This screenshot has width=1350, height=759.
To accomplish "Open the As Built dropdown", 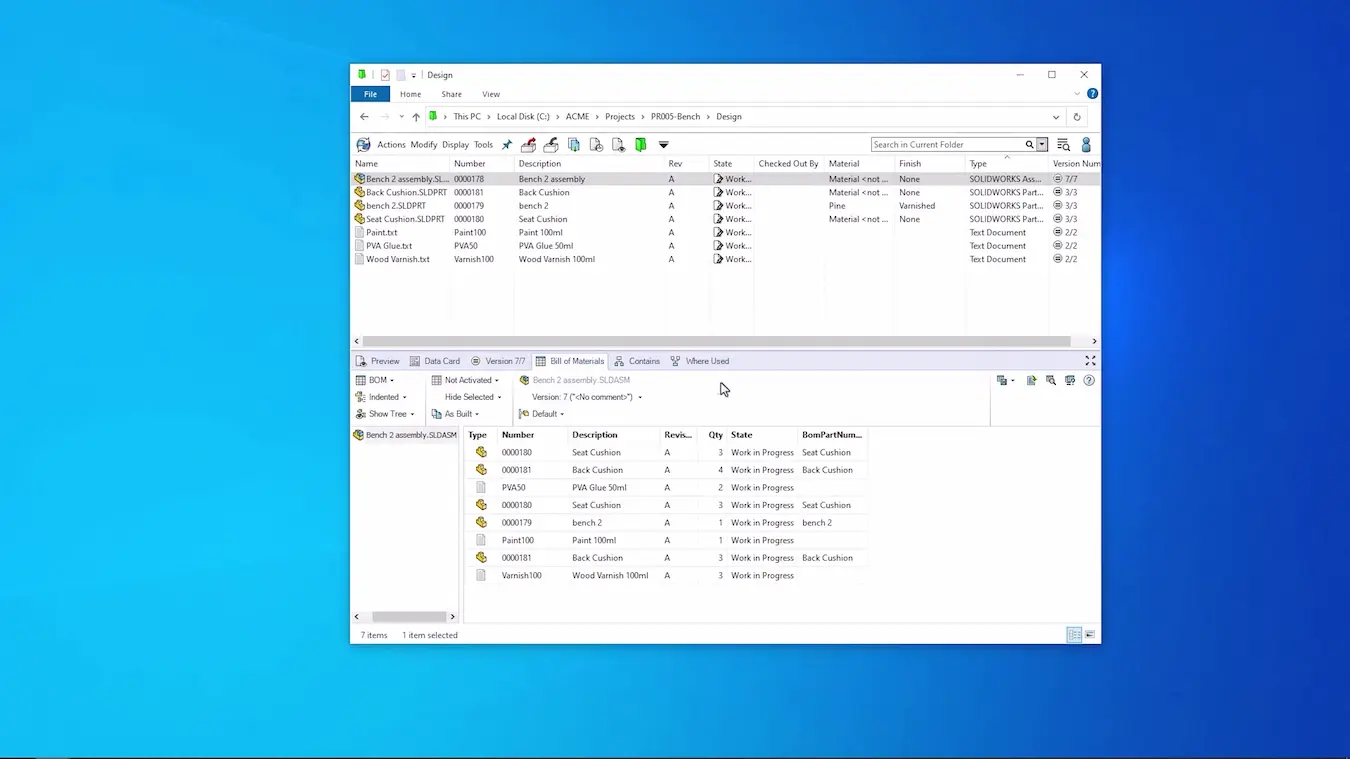I will pyautogui.click(x=460, y=413).
